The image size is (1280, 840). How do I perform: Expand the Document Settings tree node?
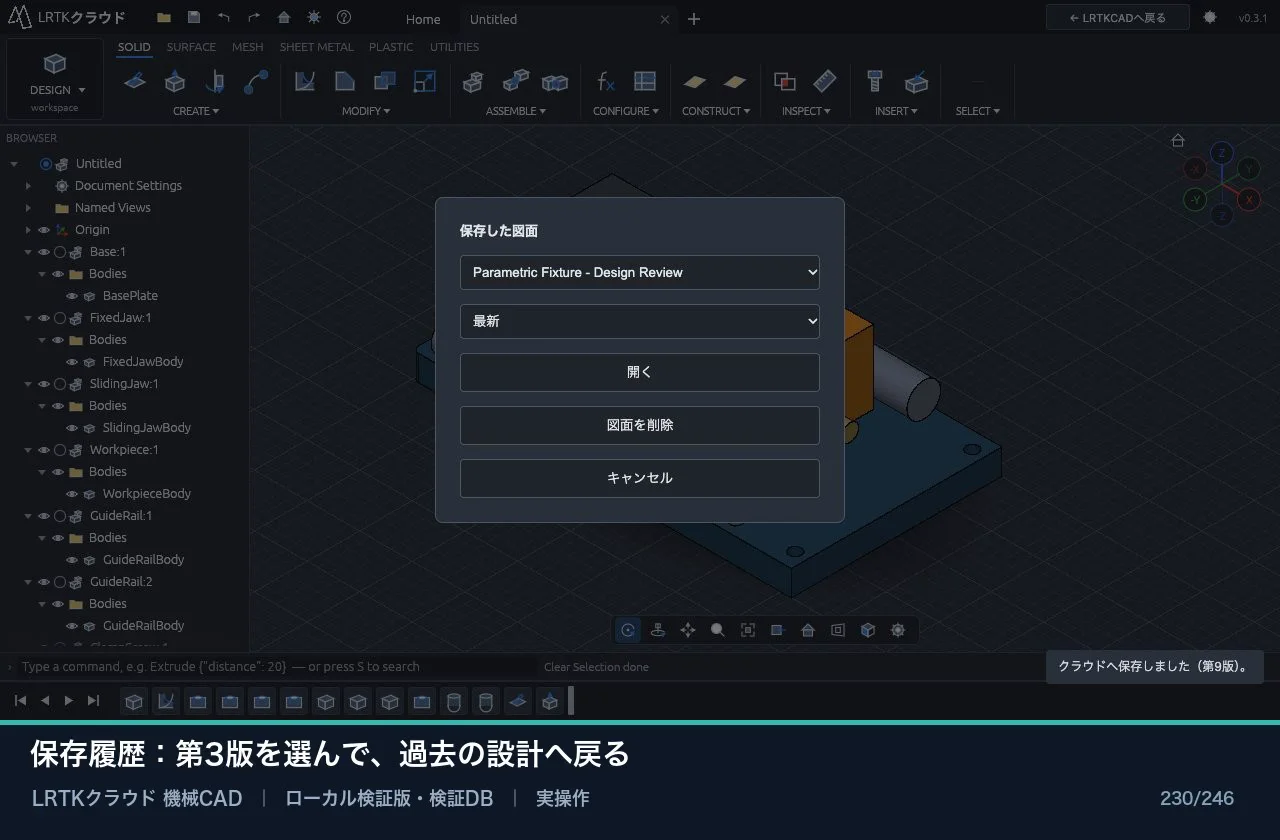click(x=28, y=186)
